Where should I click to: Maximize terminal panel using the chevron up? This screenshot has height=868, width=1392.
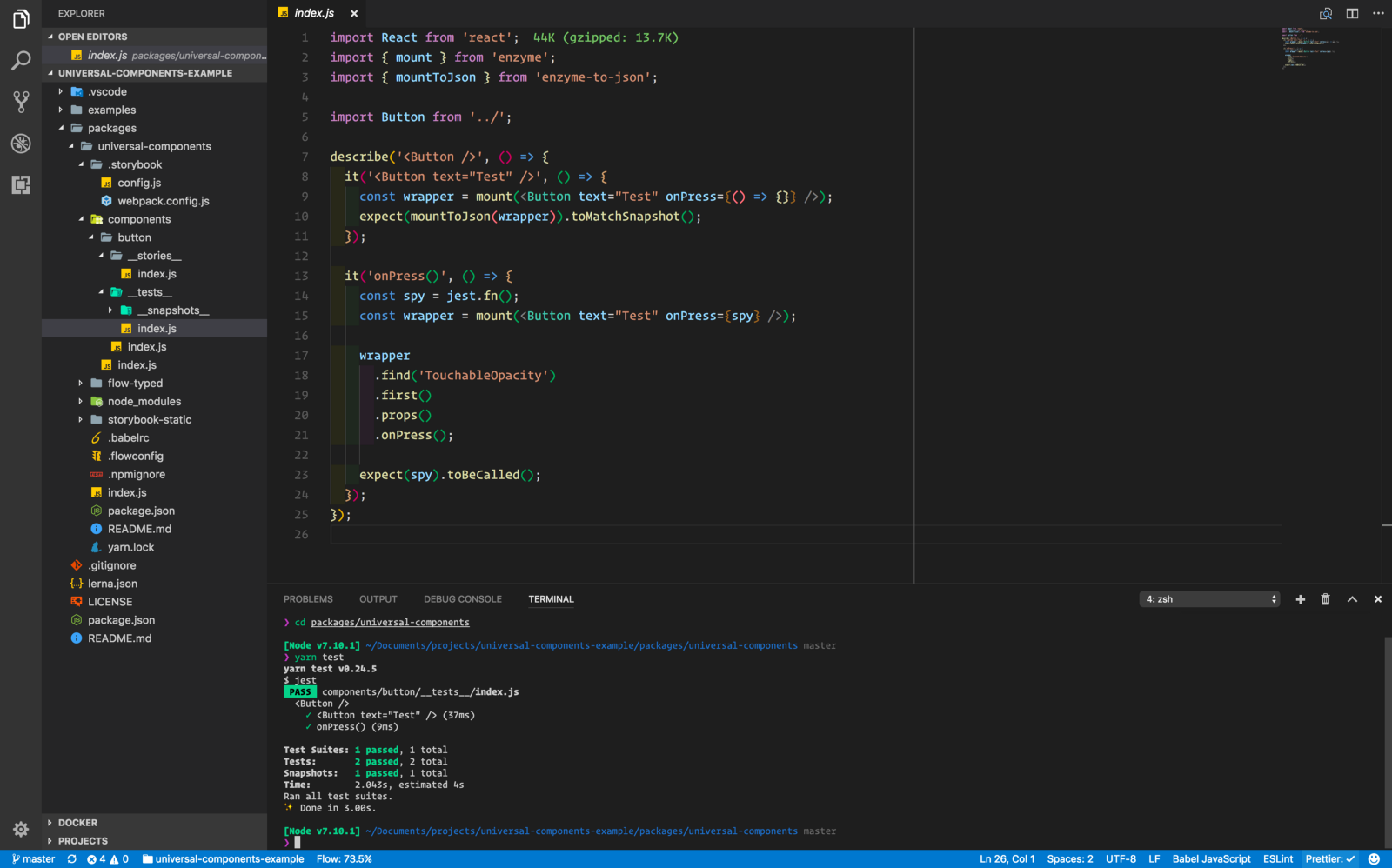pos(1352,599)
